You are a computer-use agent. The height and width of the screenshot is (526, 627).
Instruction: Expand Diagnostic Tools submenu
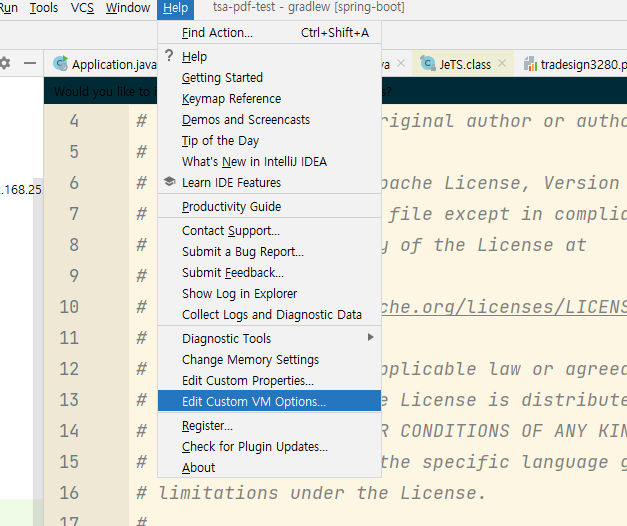tap(269, 338)
